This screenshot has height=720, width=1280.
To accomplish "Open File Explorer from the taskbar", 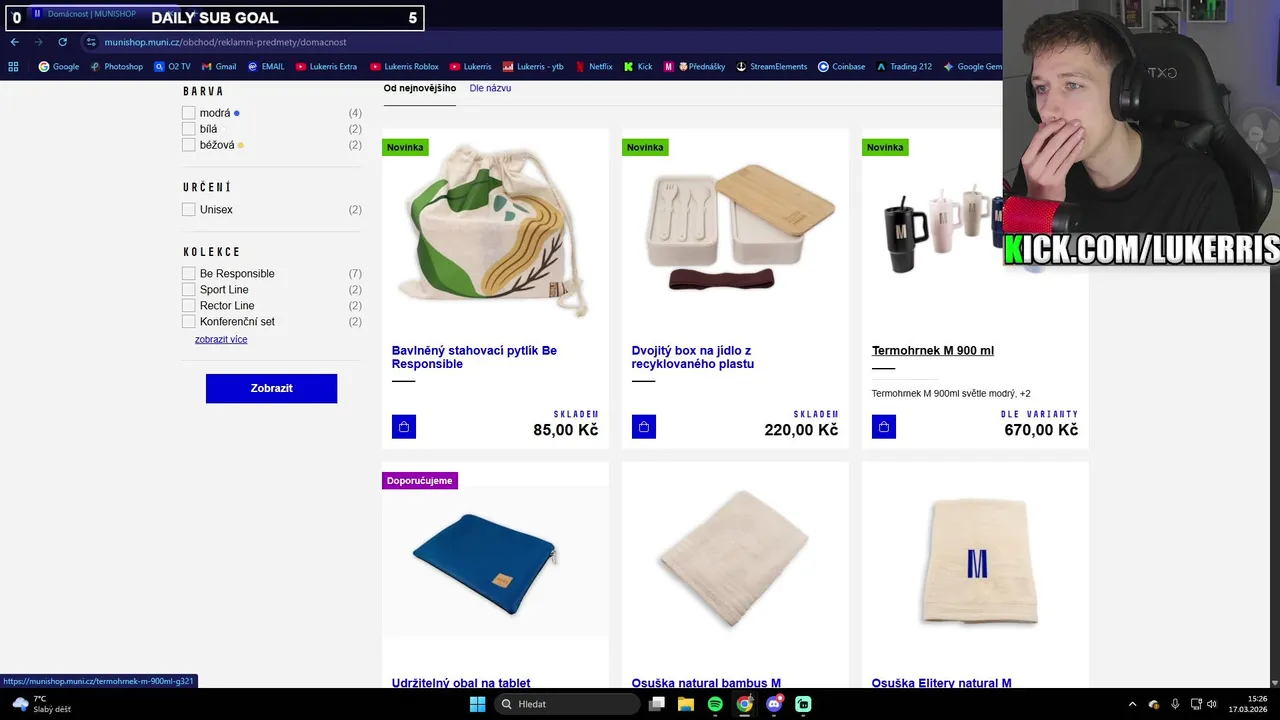I will click(x=686, y=704).
